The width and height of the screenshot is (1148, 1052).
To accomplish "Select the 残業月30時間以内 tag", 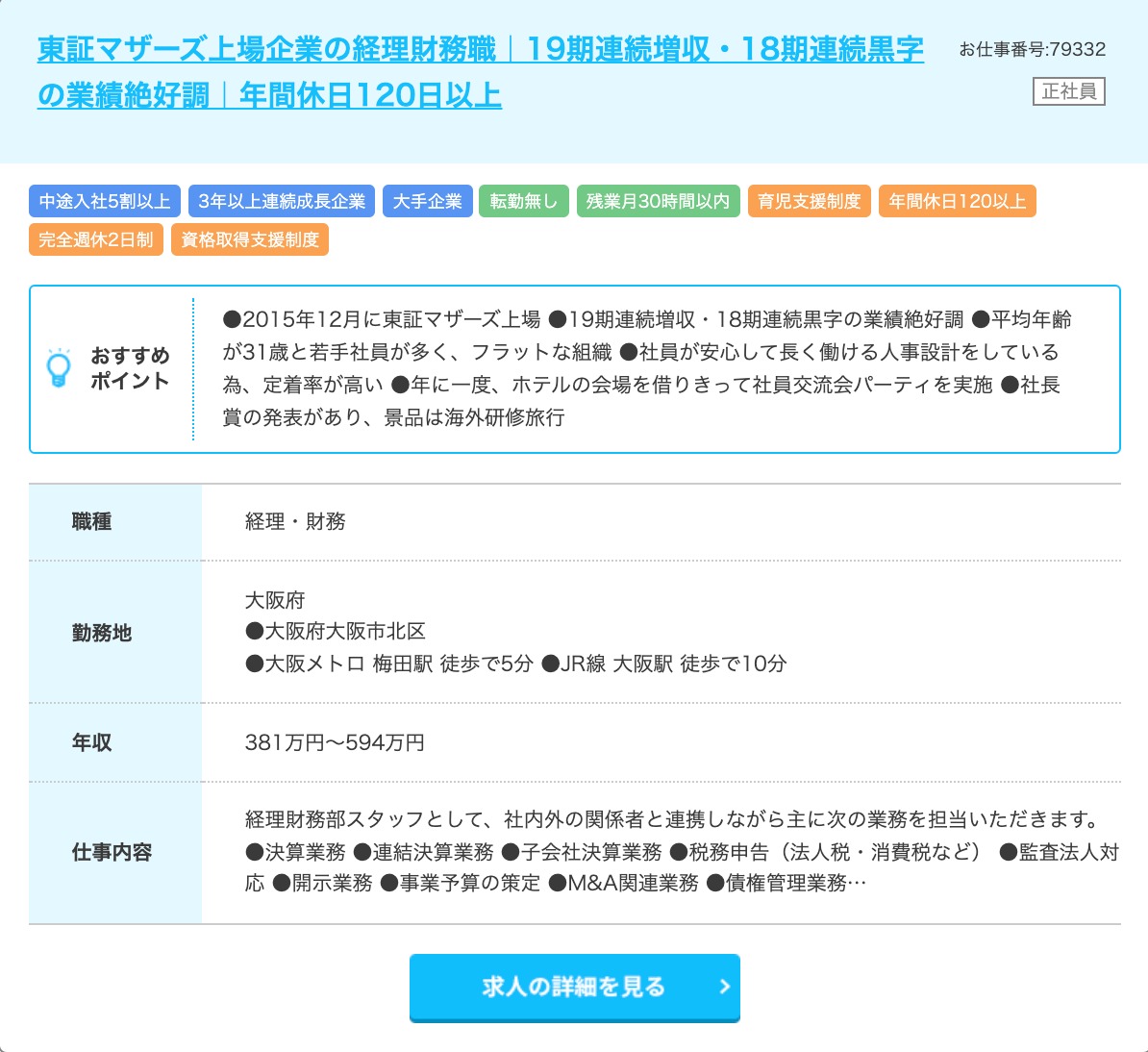I will point(659,202).
